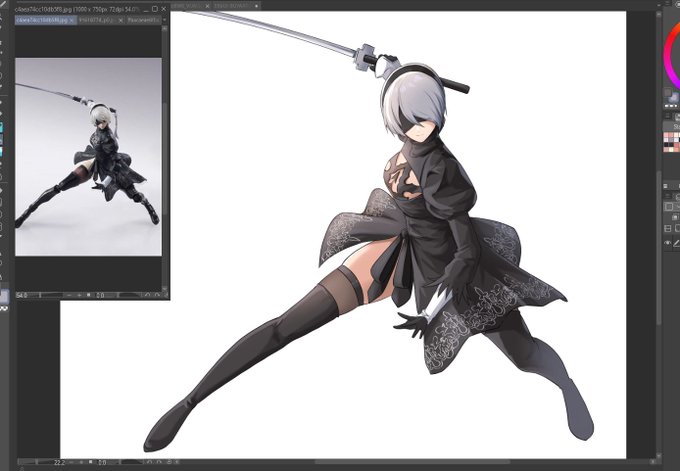Click the 22.2 canvas zoom value
The height and width of the screenshot is (471, 680).
pos(59,462)
